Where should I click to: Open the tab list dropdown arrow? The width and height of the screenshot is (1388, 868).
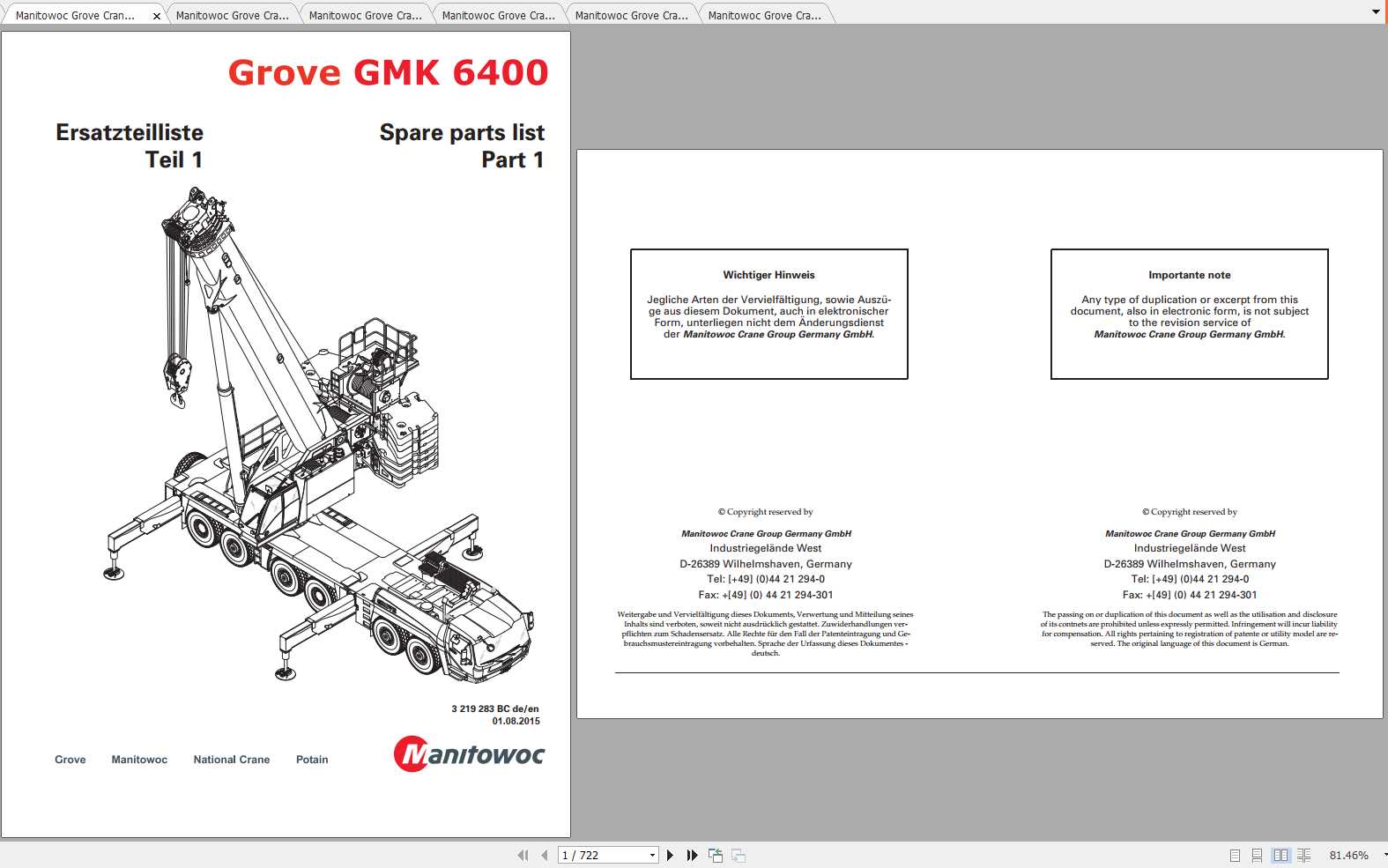tap(1376, 12)
